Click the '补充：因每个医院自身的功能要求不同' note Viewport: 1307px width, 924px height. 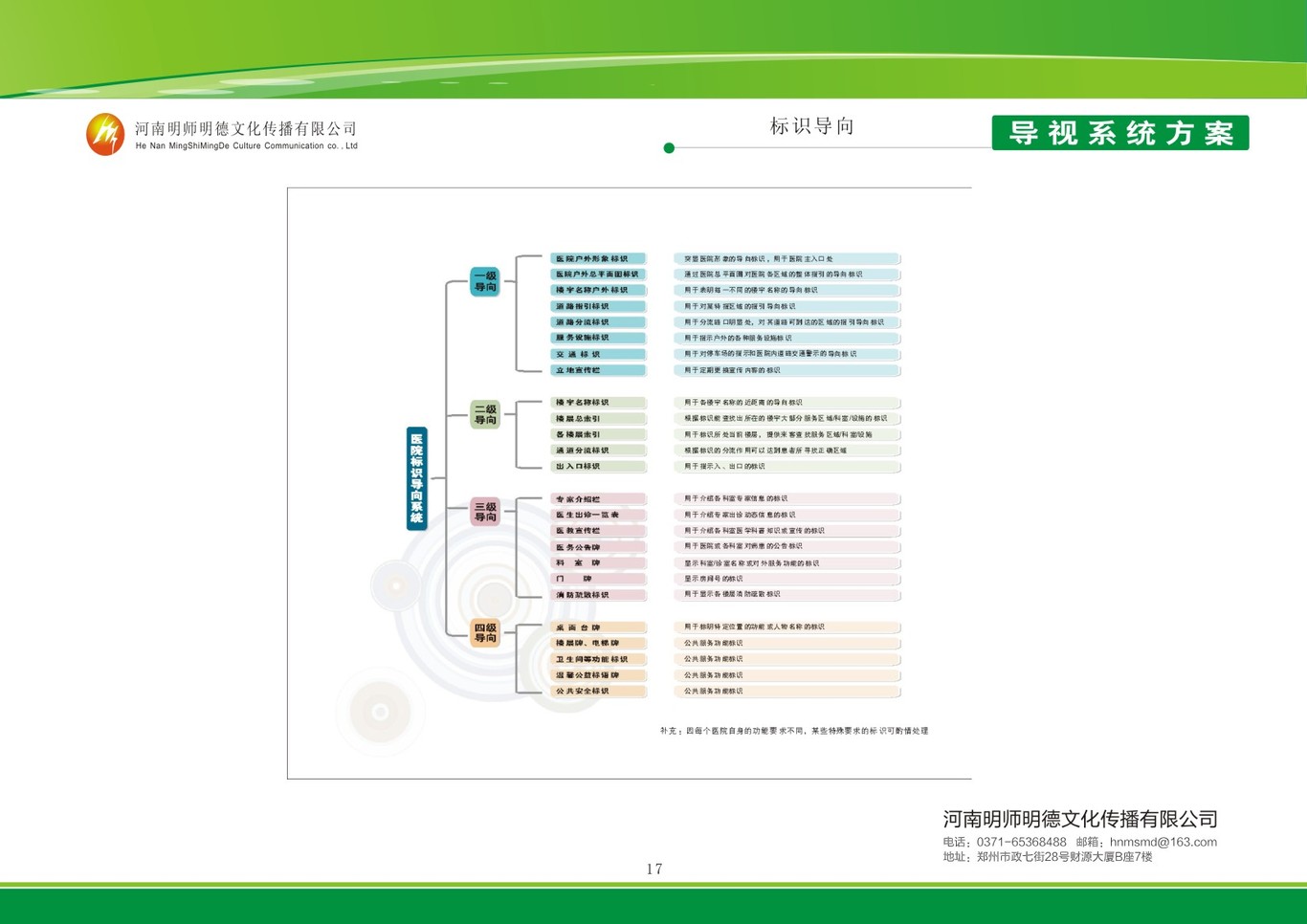click(794, 731)
